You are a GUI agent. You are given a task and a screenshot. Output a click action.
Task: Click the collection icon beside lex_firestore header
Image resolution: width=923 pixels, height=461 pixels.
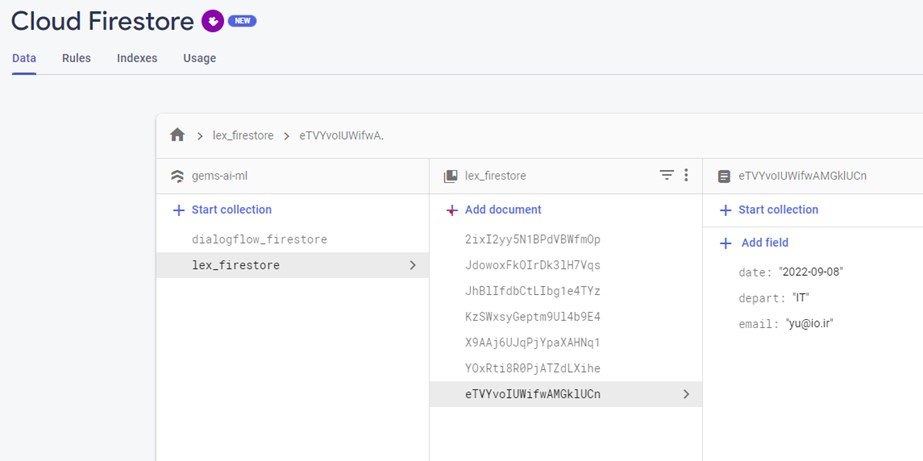(x=451, y=176)
